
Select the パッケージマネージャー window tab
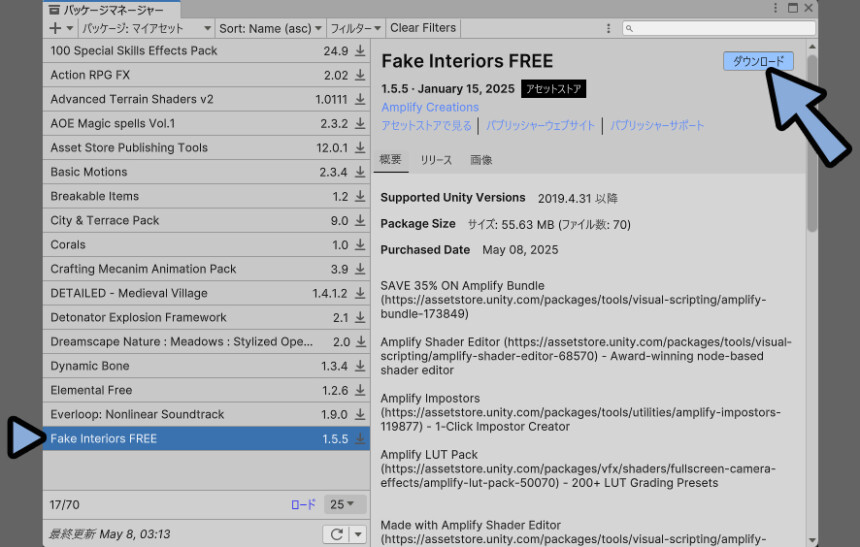113,9
